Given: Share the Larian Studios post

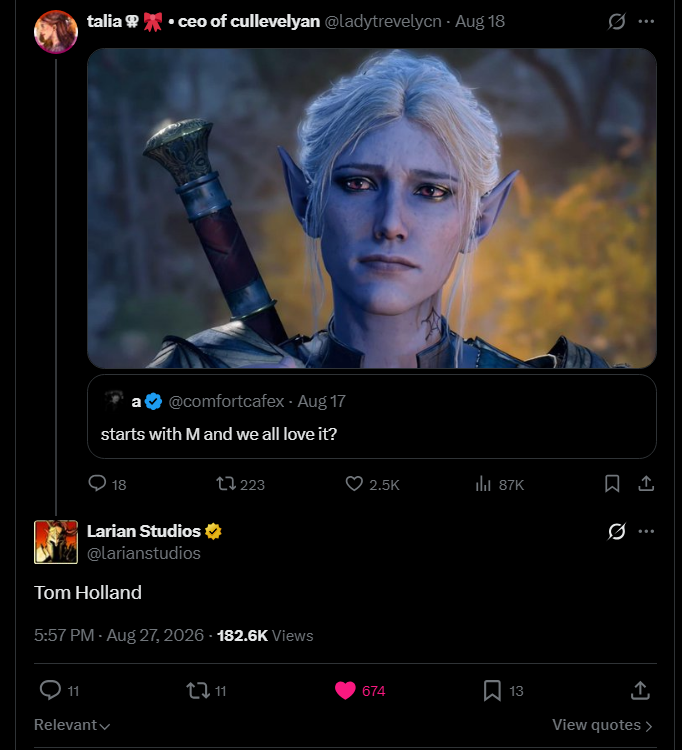Looking at the screenshot, I should point(640,691).
